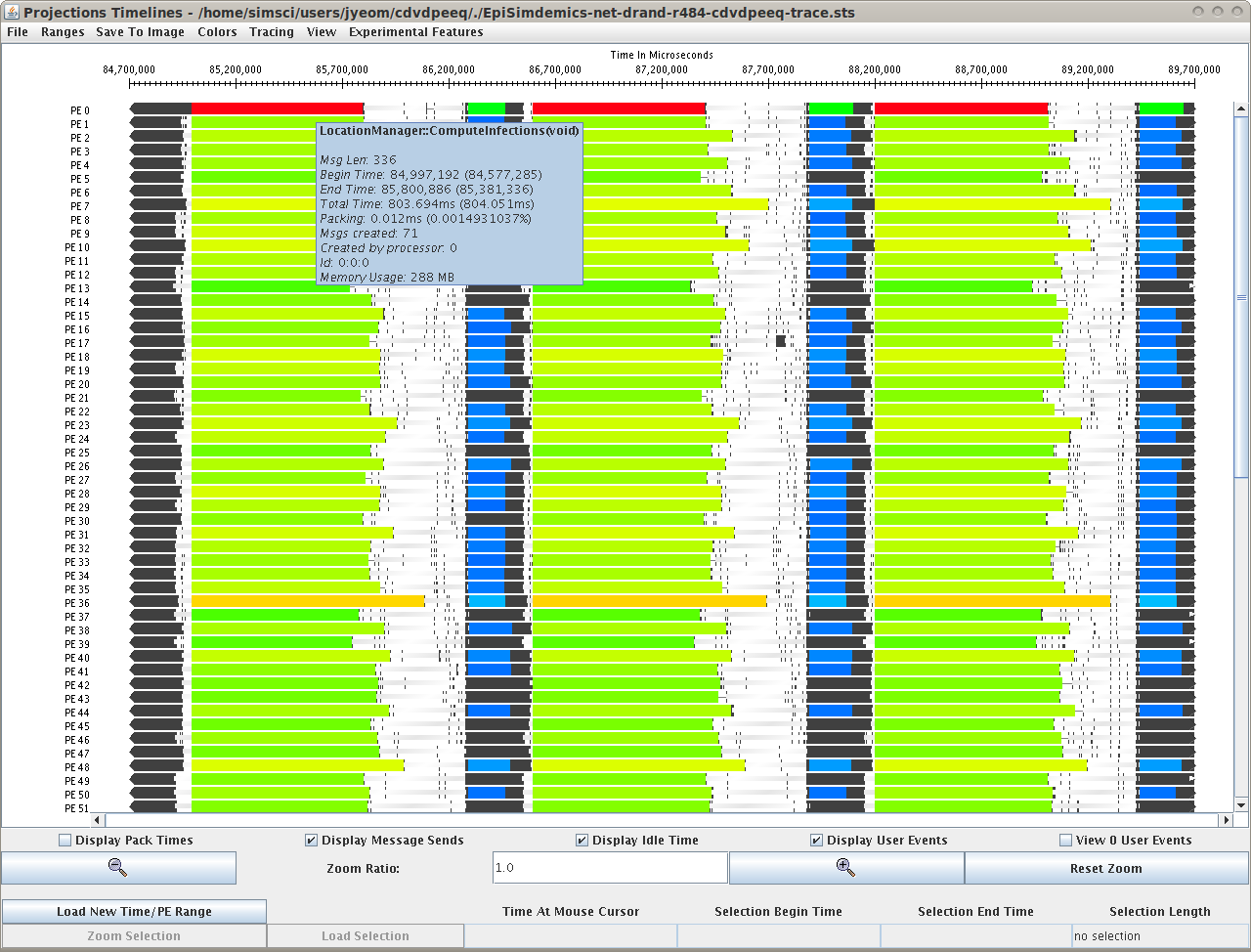Expand the Colors menu
Viewport: 1251px width, 952px height.
pyautogui.click(x=217, y=32)
